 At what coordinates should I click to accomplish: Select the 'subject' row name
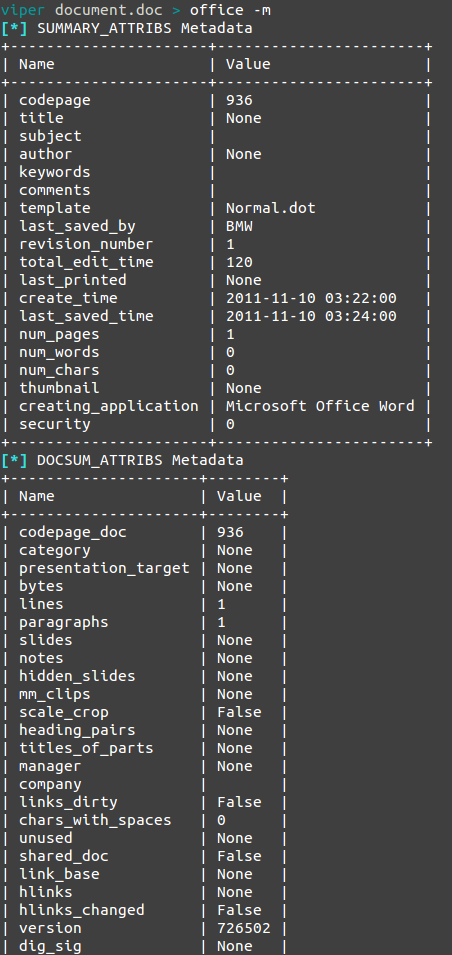click(x=51, y=136)
